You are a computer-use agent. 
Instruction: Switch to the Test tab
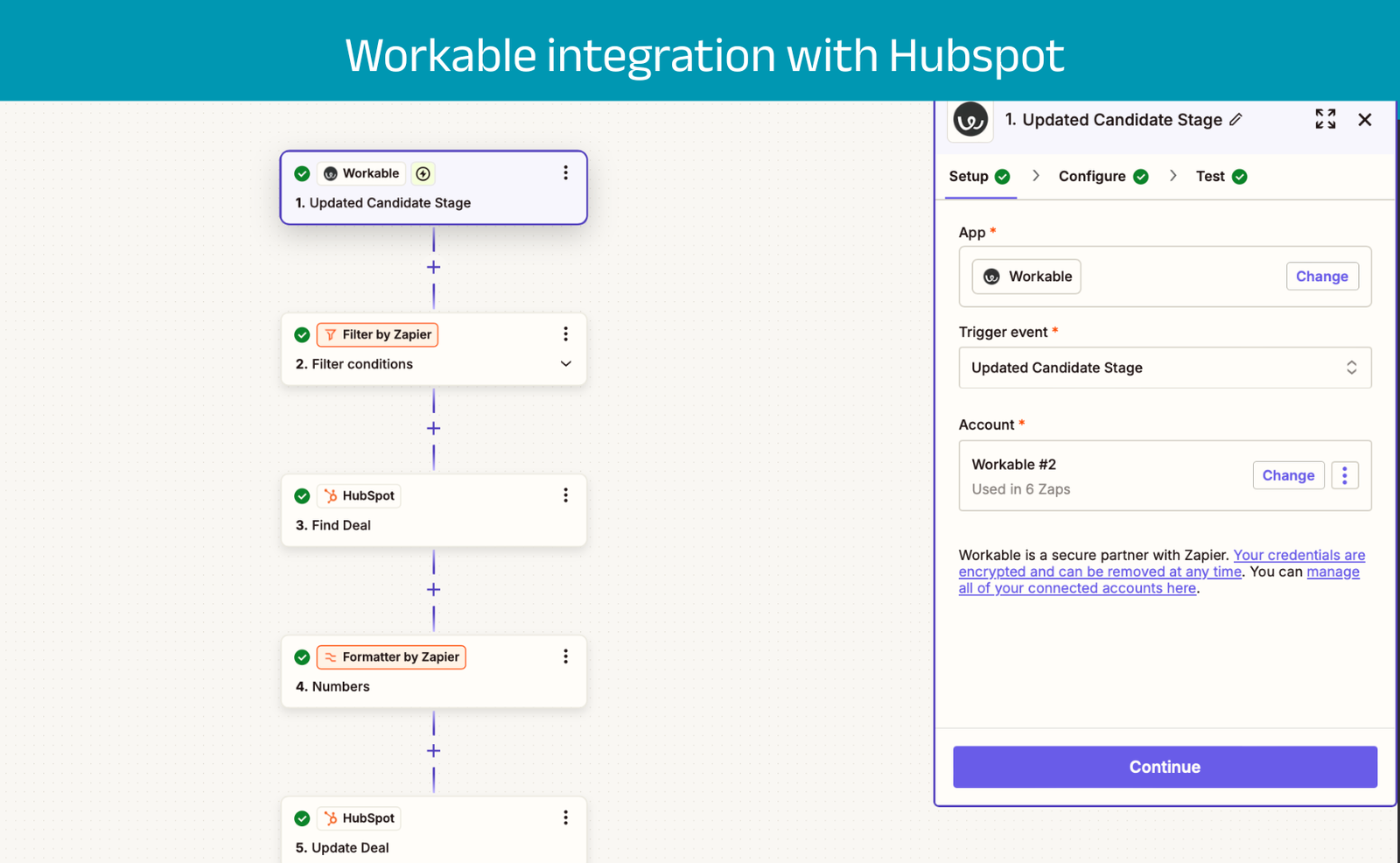click(1221, 177)
